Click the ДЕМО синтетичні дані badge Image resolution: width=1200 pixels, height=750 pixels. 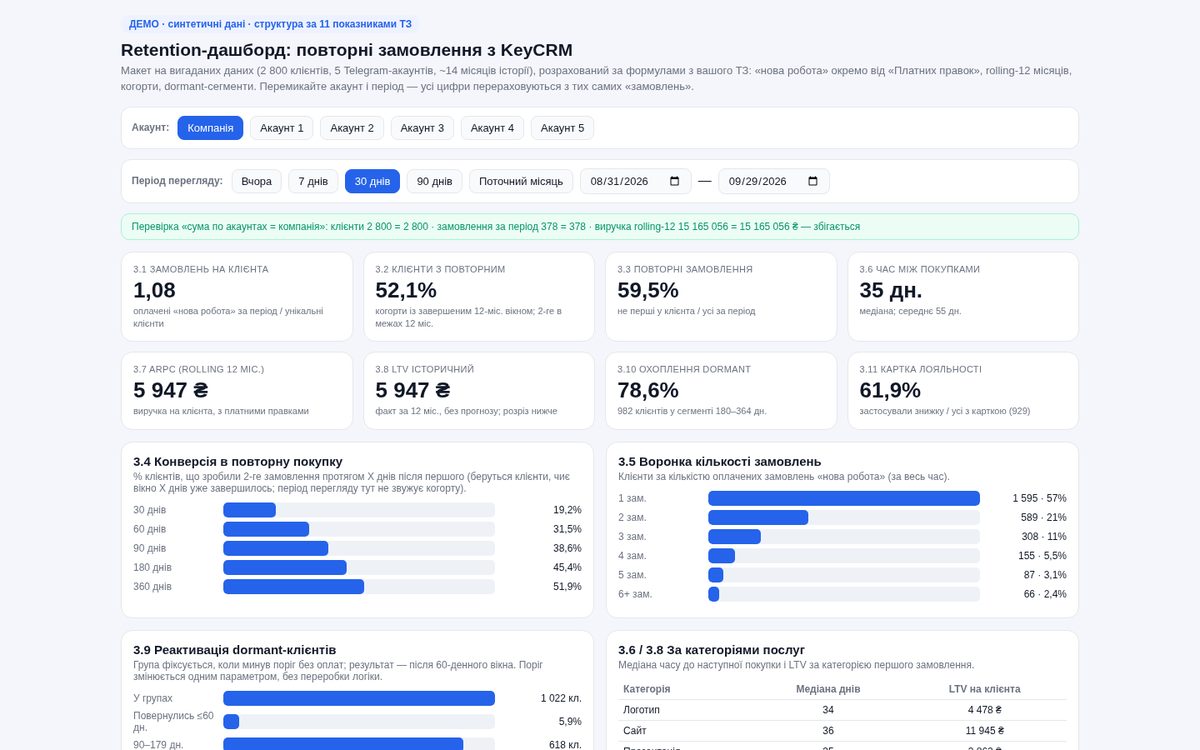270,24
